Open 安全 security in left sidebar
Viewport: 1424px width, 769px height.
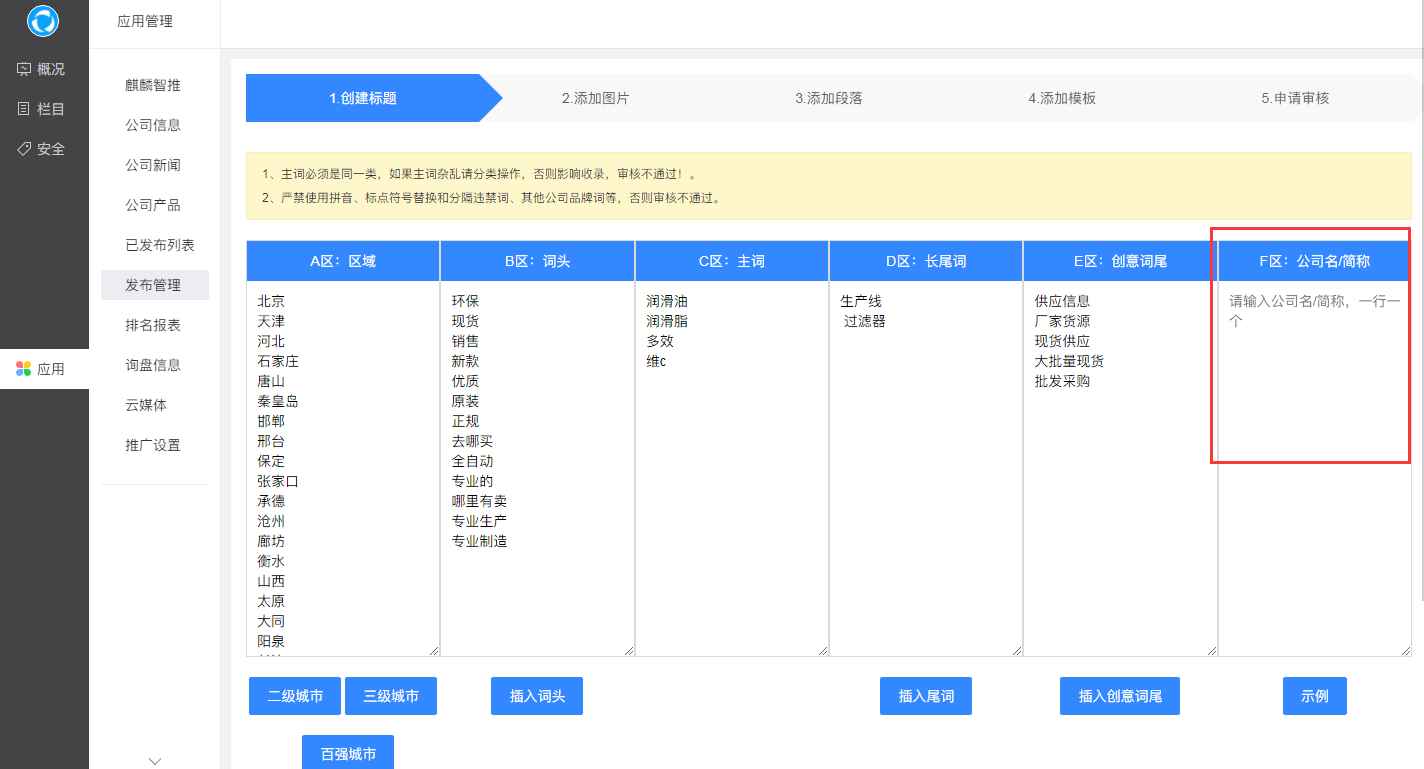tap(42, 149)
